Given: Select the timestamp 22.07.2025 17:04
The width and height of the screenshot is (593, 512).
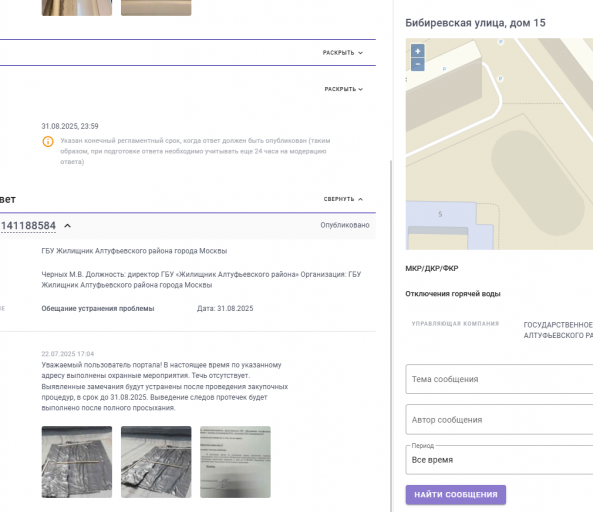Looking at the screenshot, I should point(68,354).
